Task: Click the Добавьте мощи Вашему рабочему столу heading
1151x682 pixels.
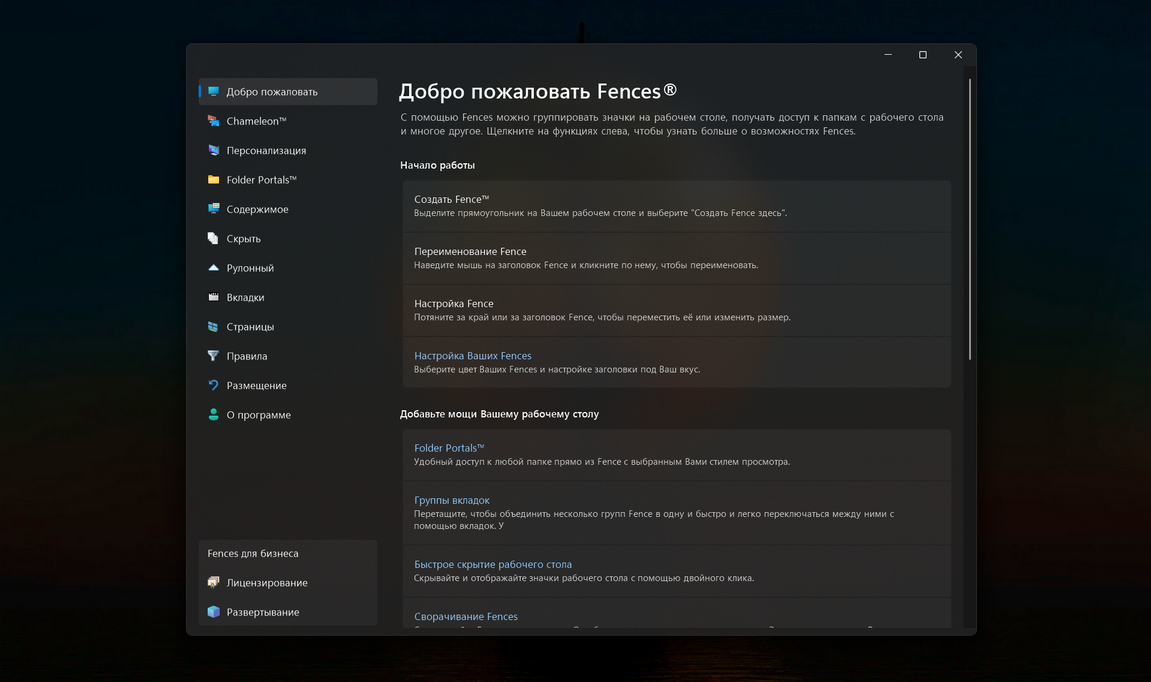Action: coord(499,414)
